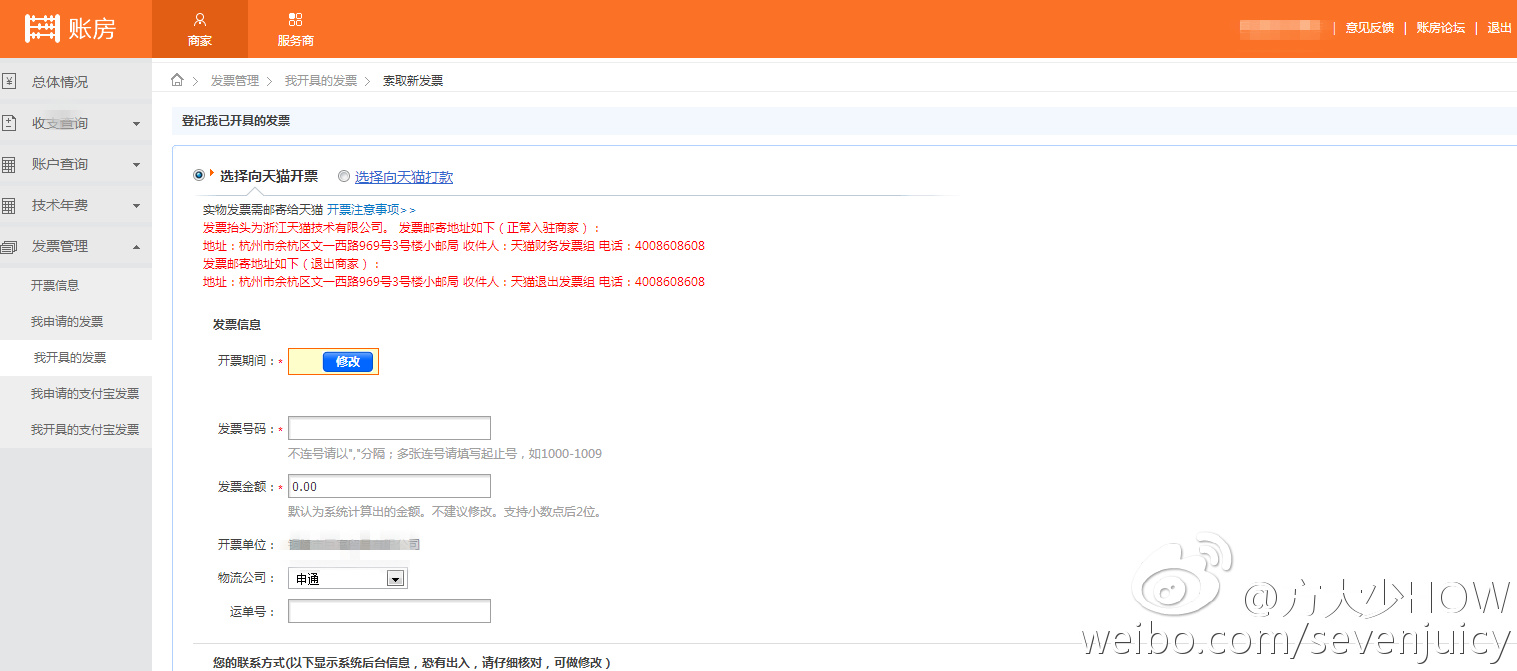This screenshot has width=1517, height=671.
Task: Click the 登记我已开具的发票 heading
Action: (236, 121)
